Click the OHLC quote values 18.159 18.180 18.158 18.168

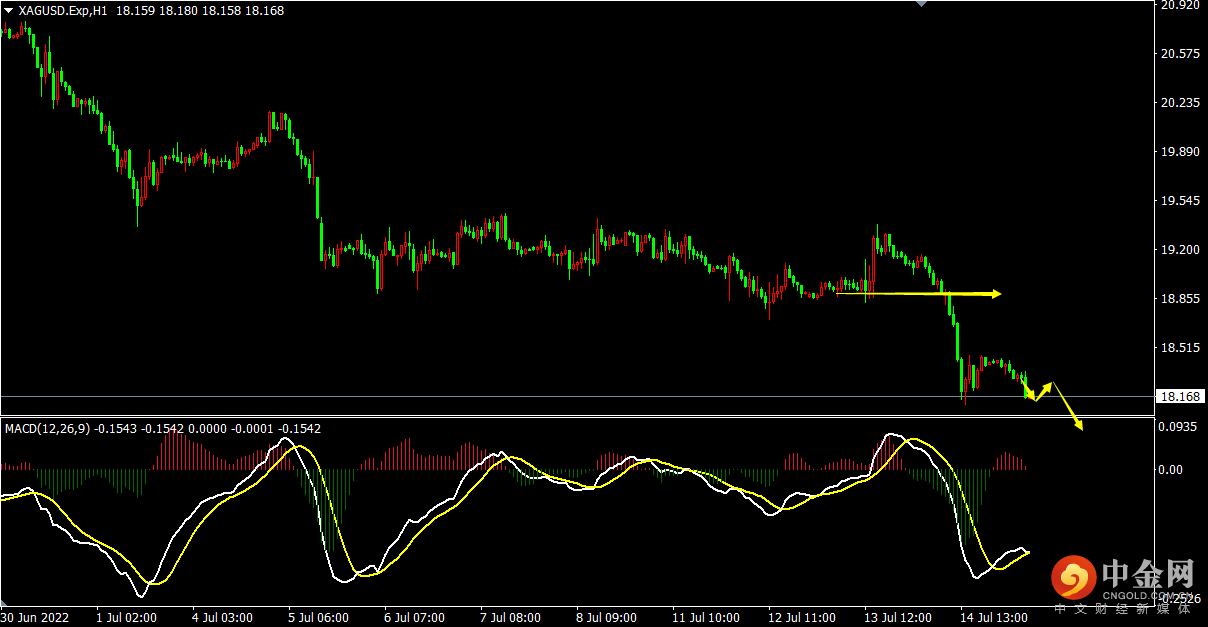[200, 10]
